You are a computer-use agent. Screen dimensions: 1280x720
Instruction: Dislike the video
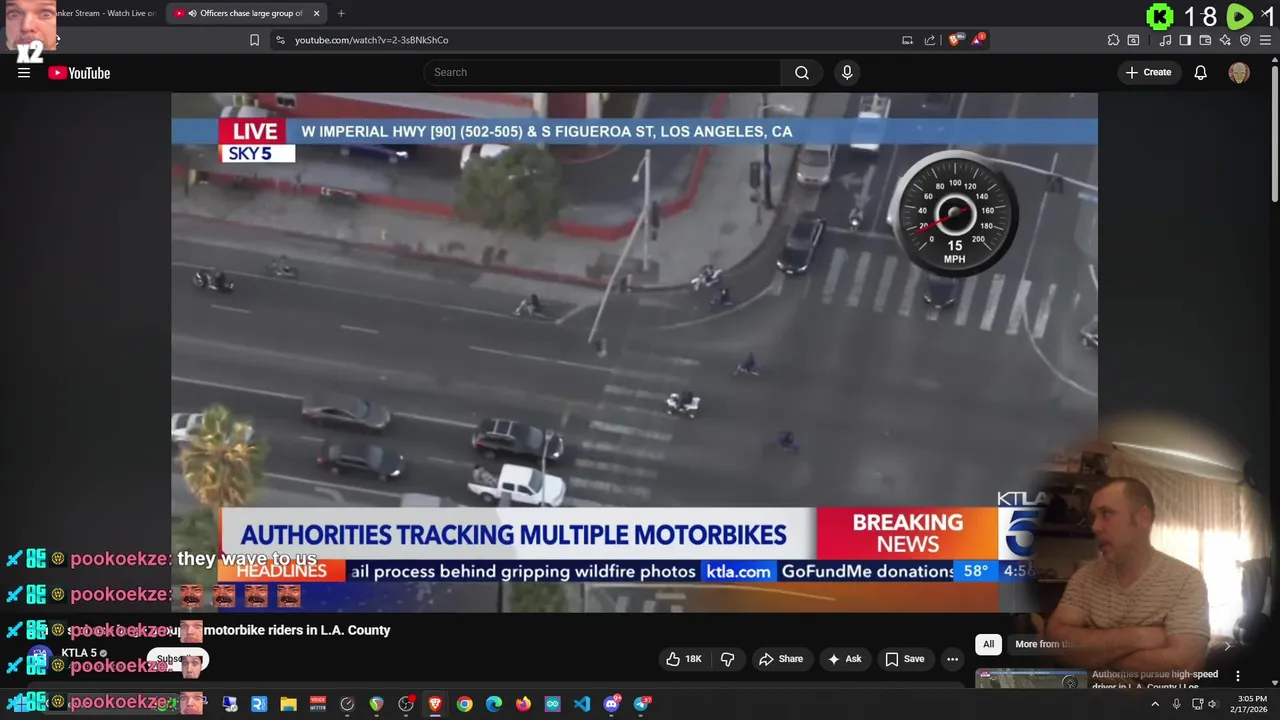pyautogui.click(x=728, y=659)
